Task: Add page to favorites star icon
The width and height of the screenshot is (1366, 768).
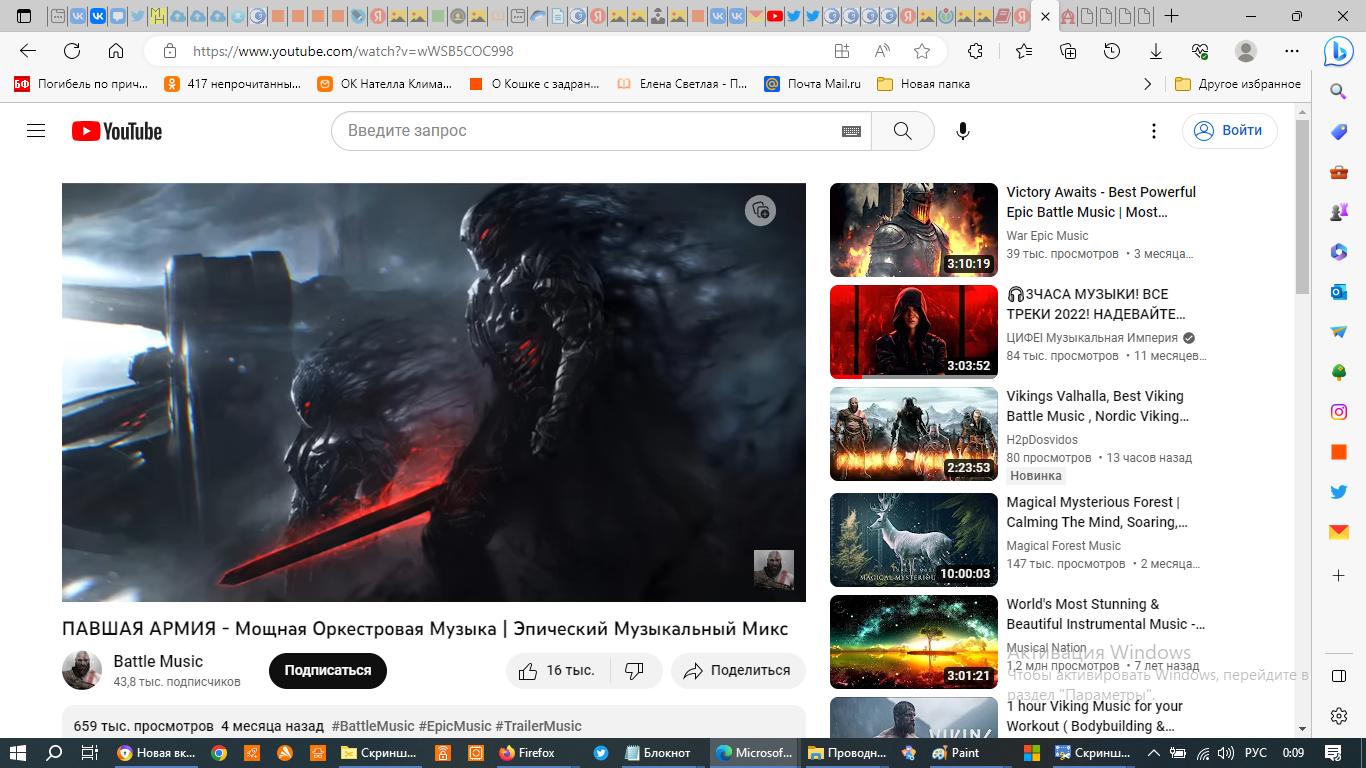Action: coord(922,51)
